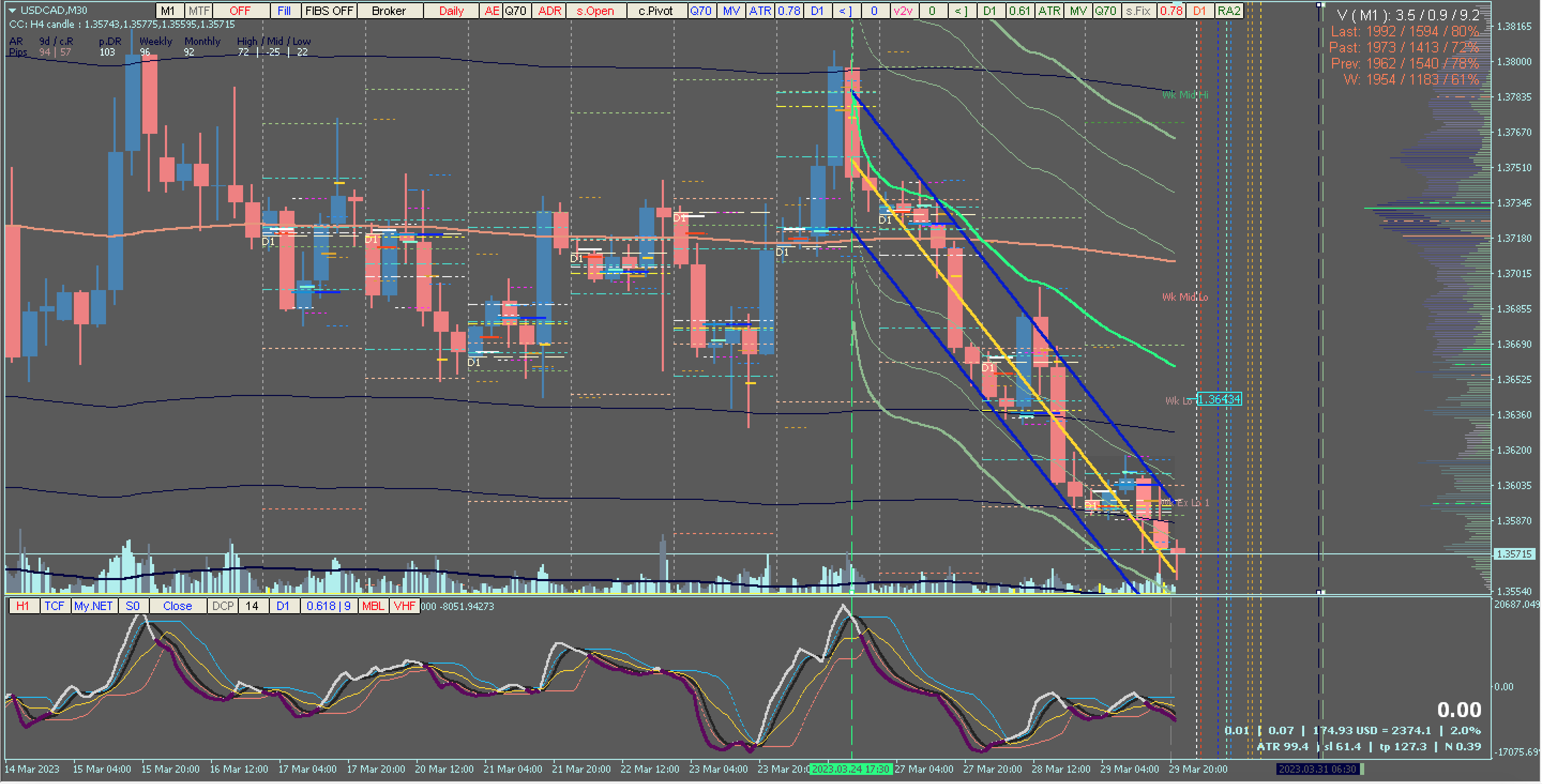The image size is (1542, 784).
Task: Click the RA2 button
Action: 1229,11
